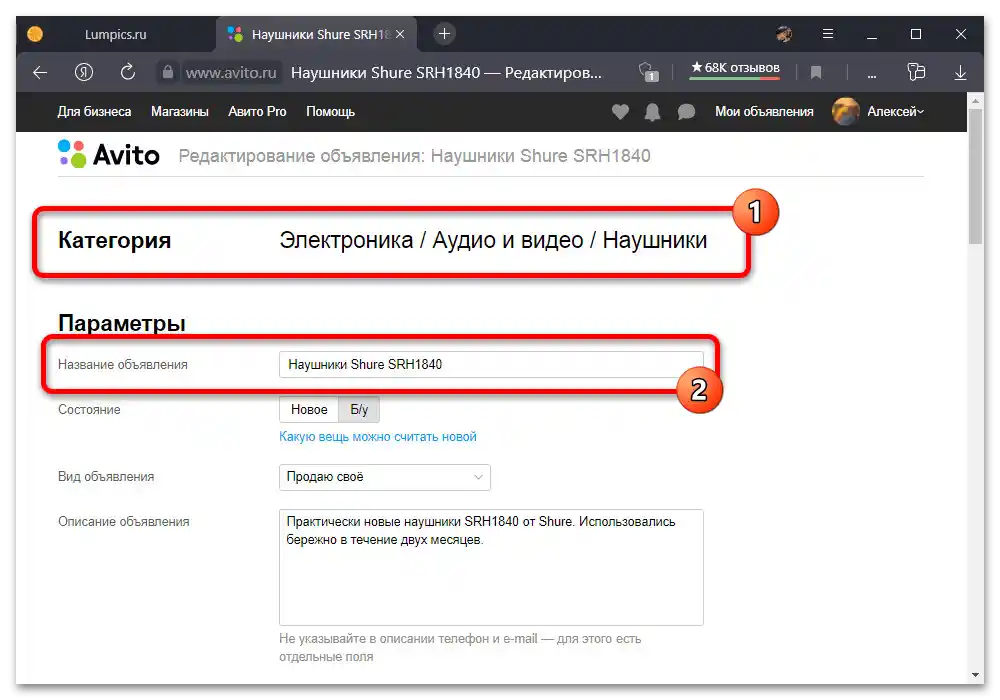
Task: Click the orange circle icon on the Lumpics tab
Action: (x=36, y=34)
